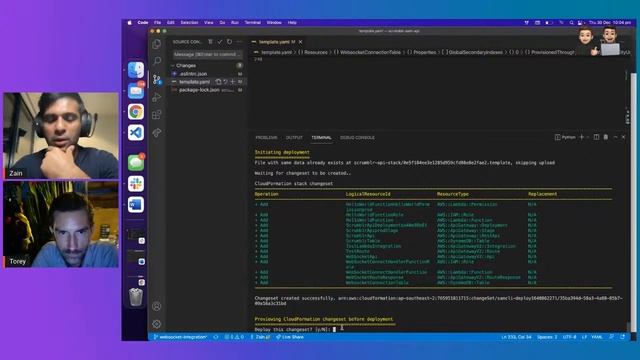640x360 pixels.
Task: Select the Terminal panel tab
Action: [x=321, y=138]
